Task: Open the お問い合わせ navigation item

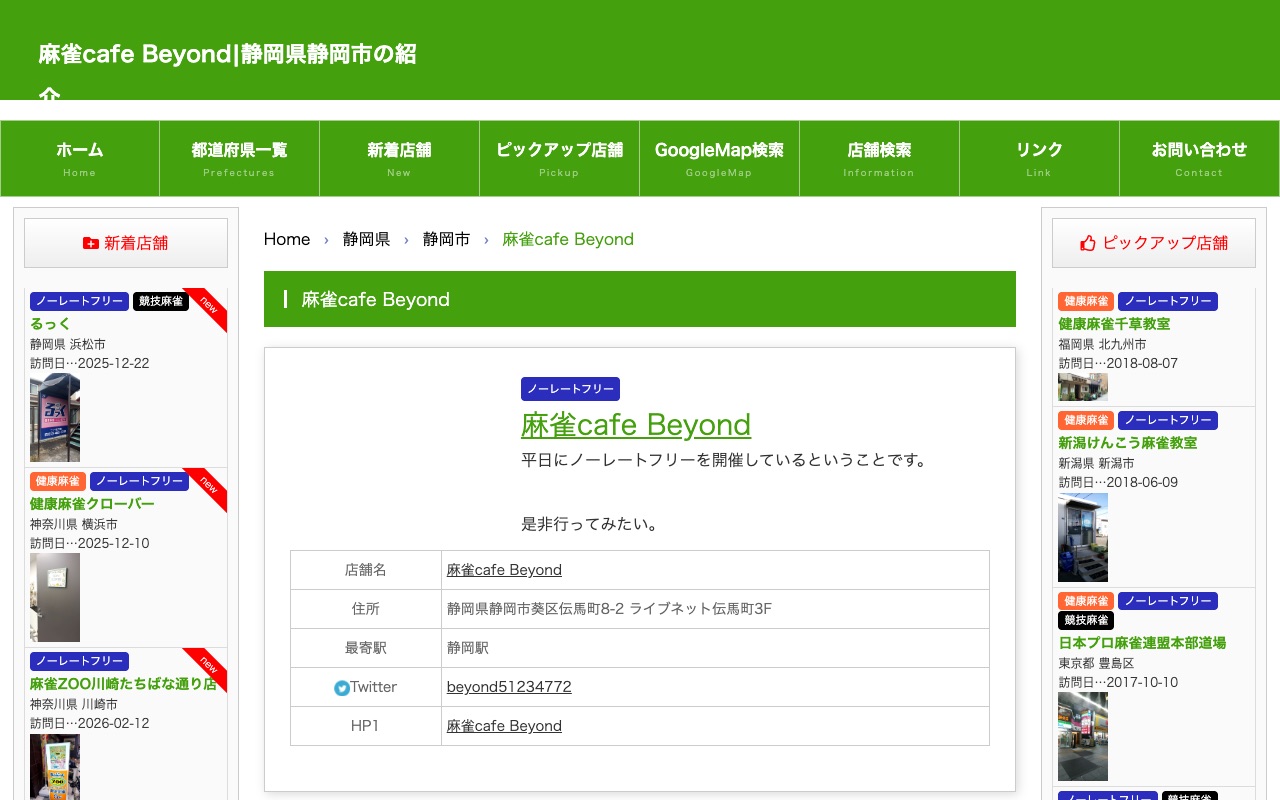Action: coord(1199,158)
